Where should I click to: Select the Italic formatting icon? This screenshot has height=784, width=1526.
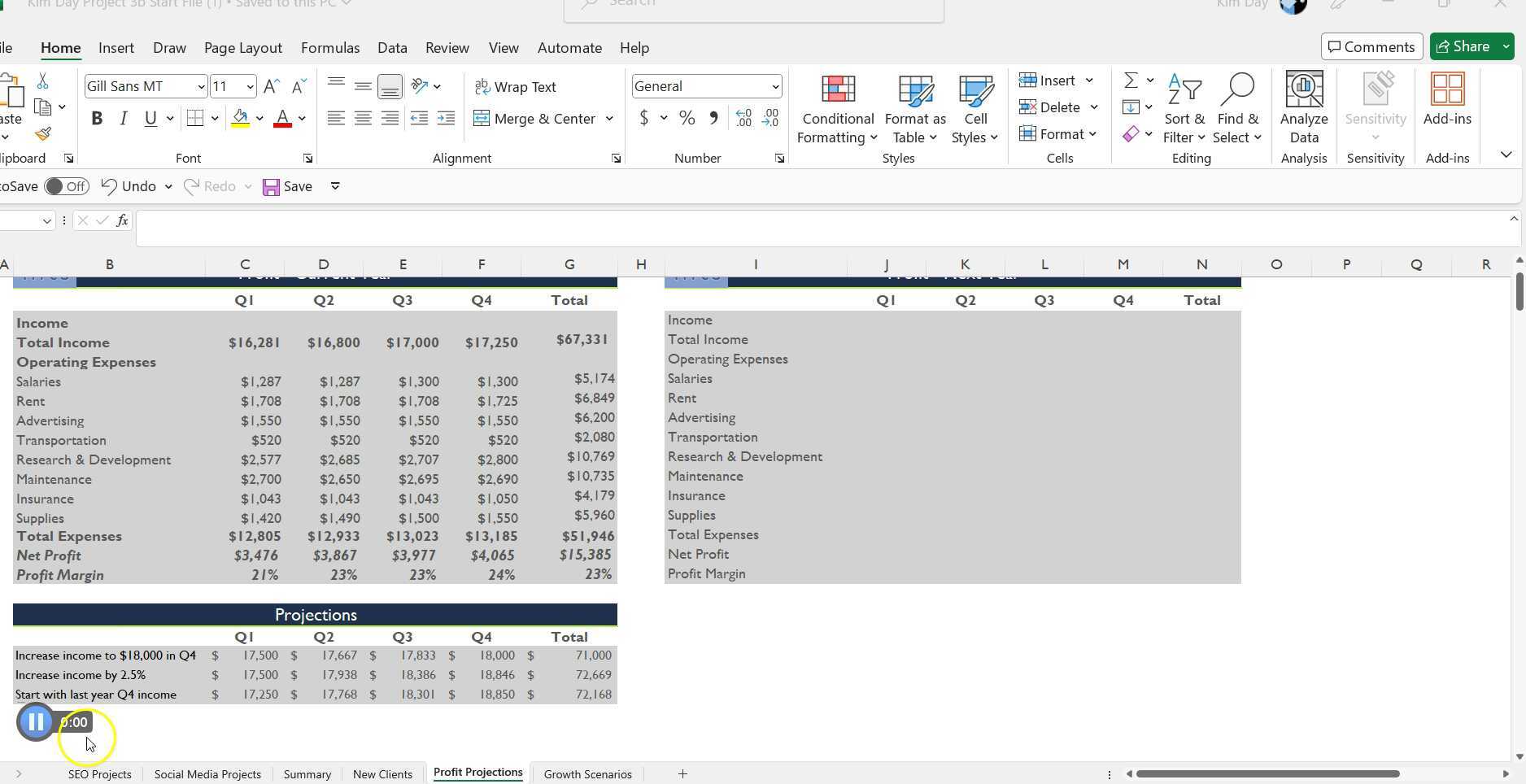124,118
